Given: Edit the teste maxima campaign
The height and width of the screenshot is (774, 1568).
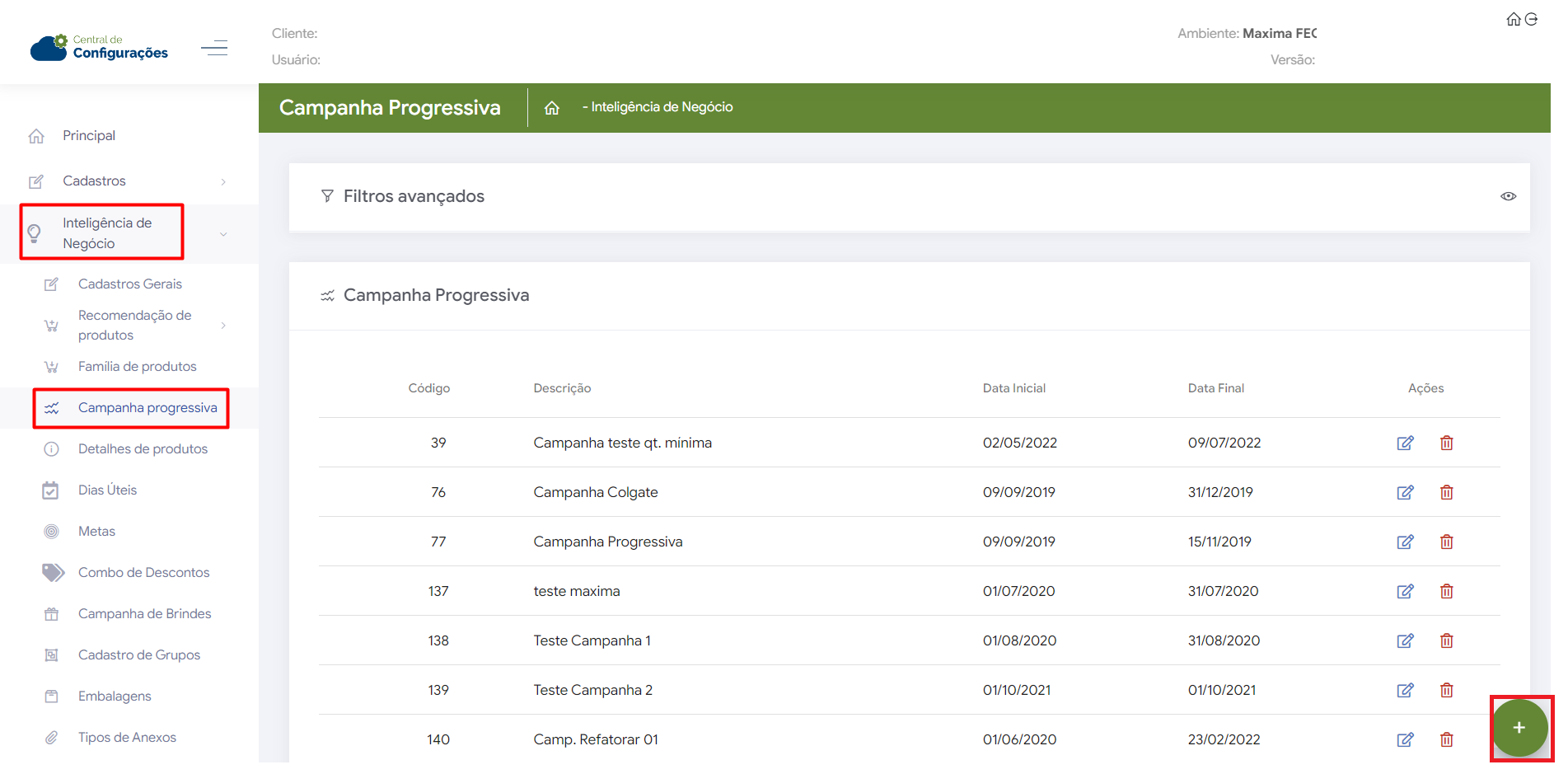Looking at the screenshot, I should (x=1405, y=591).
